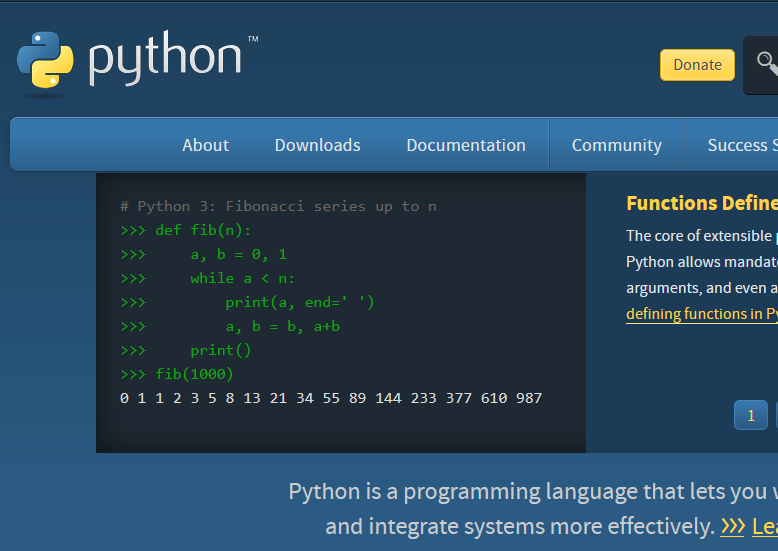Click 'The core of extensible' paragraph line
The image size is (778, 551).
702,236
